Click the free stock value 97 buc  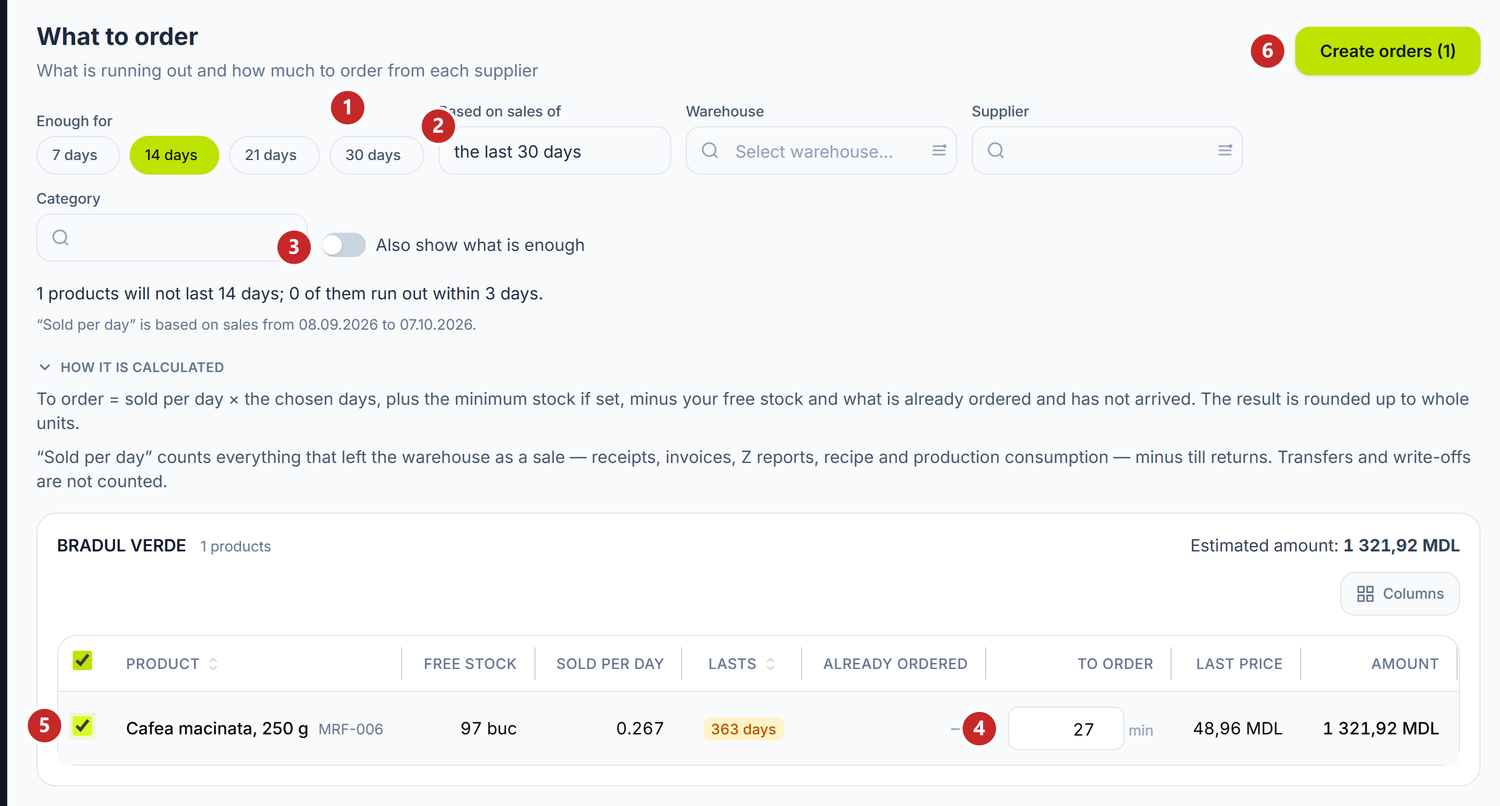tap(489, 729)
